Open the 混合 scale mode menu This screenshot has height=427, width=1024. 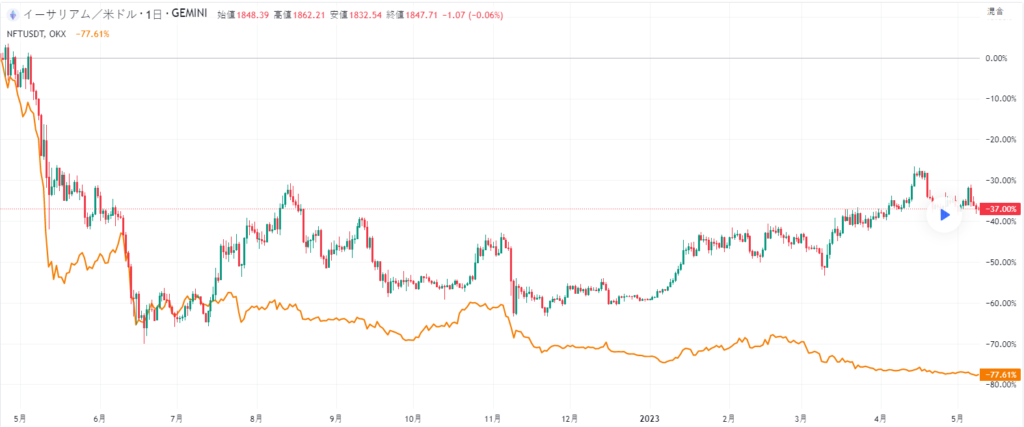tap(995, 13)
